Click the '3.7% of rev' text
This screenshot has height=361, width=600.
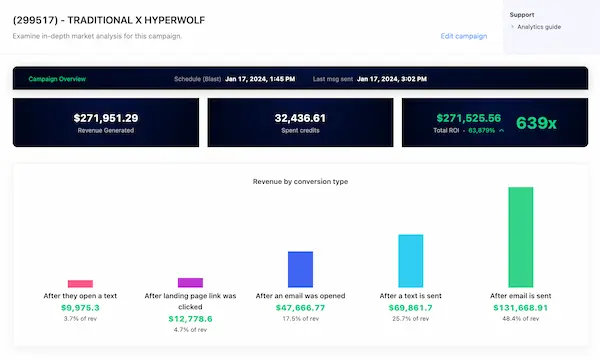pos(80,319)
